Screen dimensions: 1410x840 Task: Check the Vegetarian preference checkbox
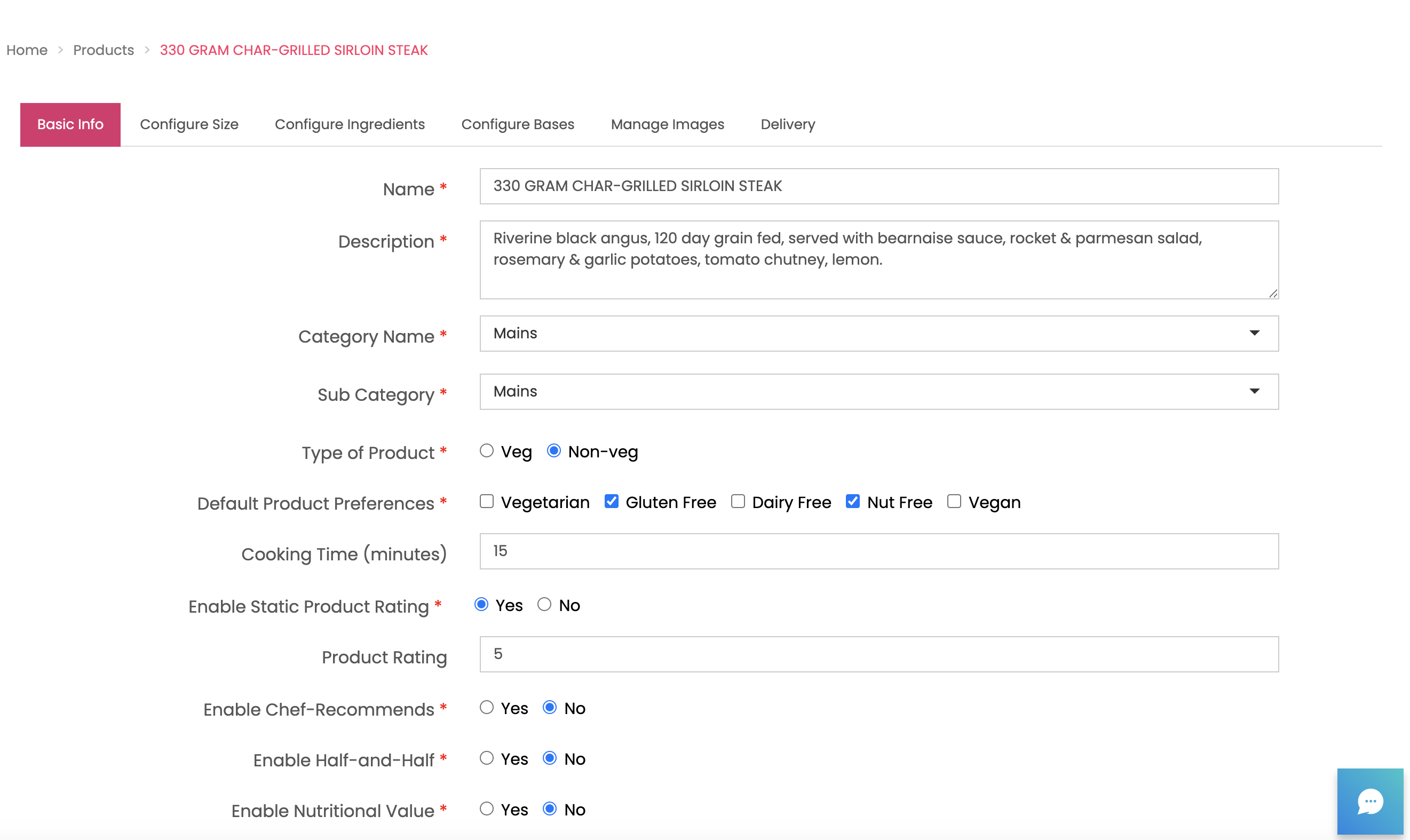coord(486,502)
